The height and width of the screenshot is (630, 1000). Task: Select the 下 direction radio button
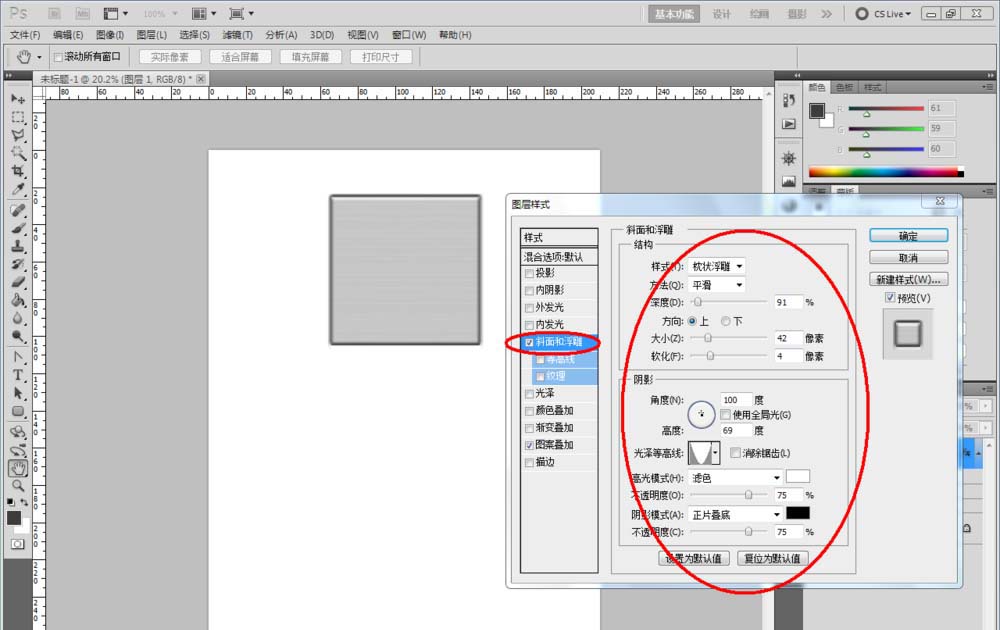[x=726, y=321]
